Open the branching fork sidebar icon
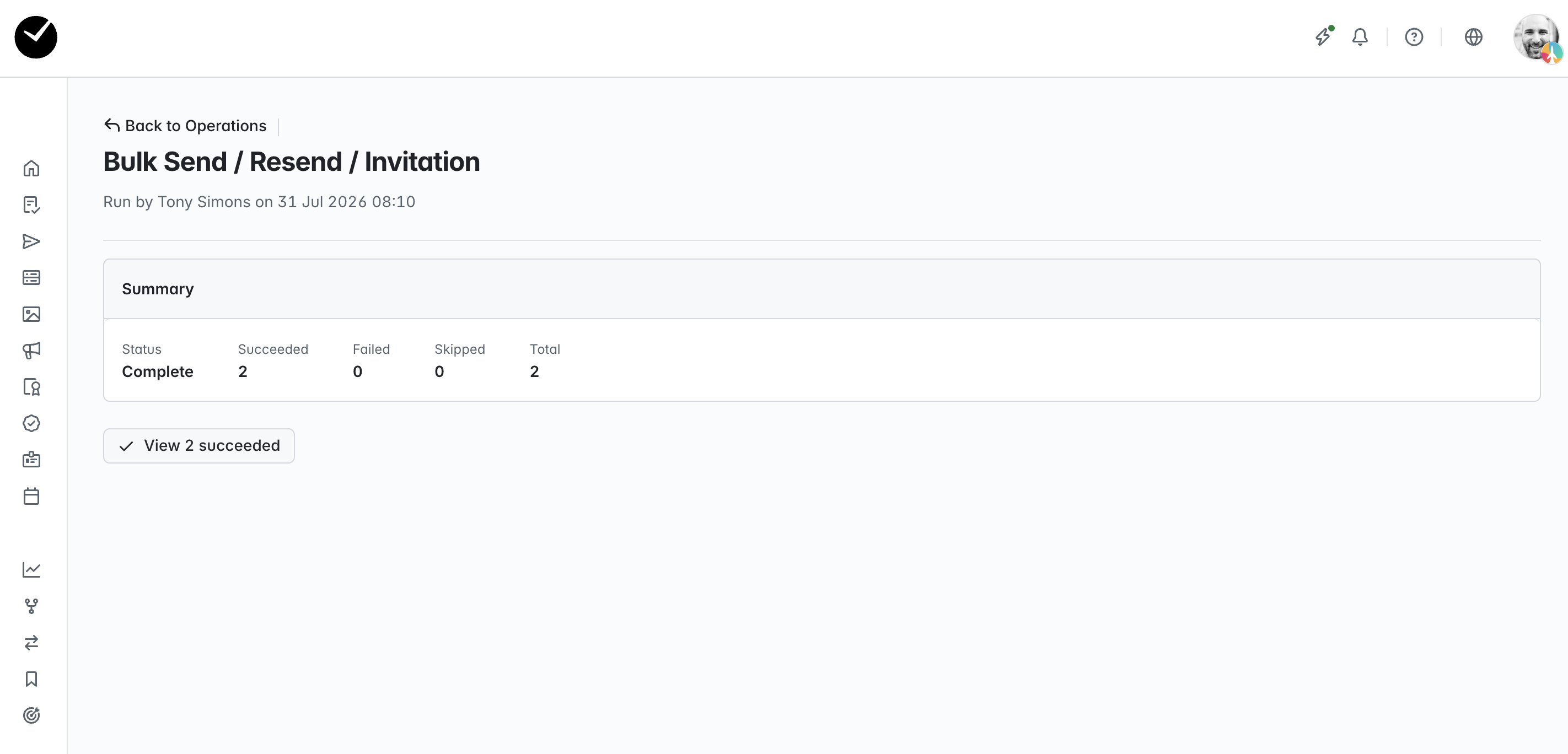Screen dimensions: 1568x754 (31, 606)
